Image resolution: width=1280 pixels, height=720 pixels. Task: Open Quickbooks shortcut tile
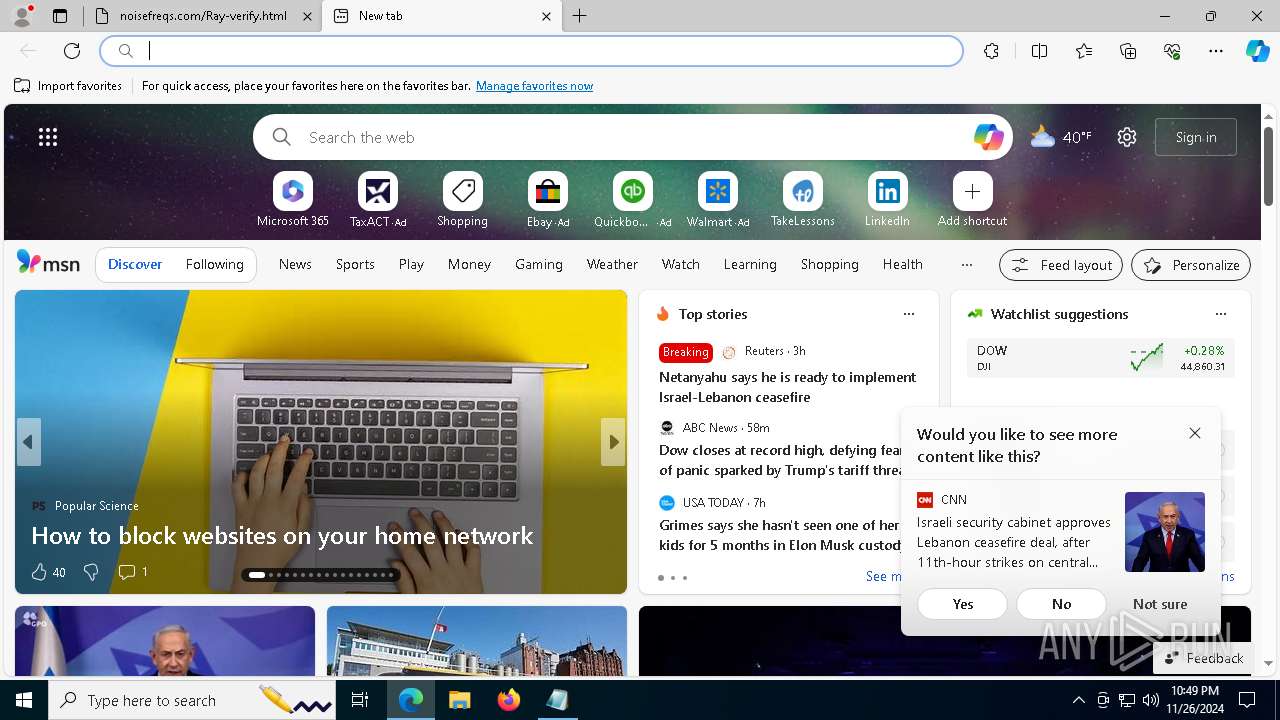(632, 200)
